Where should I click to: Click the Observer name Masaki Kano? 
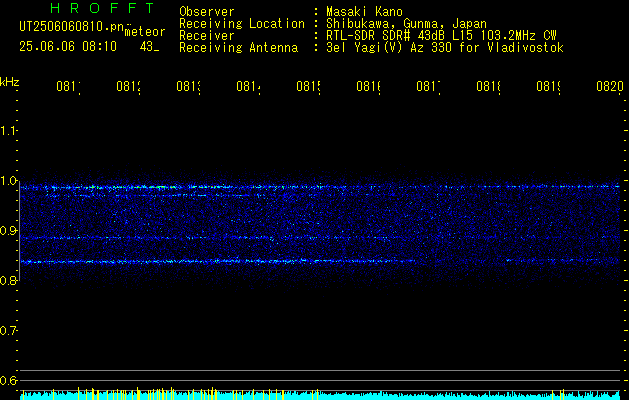tap(364, 12)
